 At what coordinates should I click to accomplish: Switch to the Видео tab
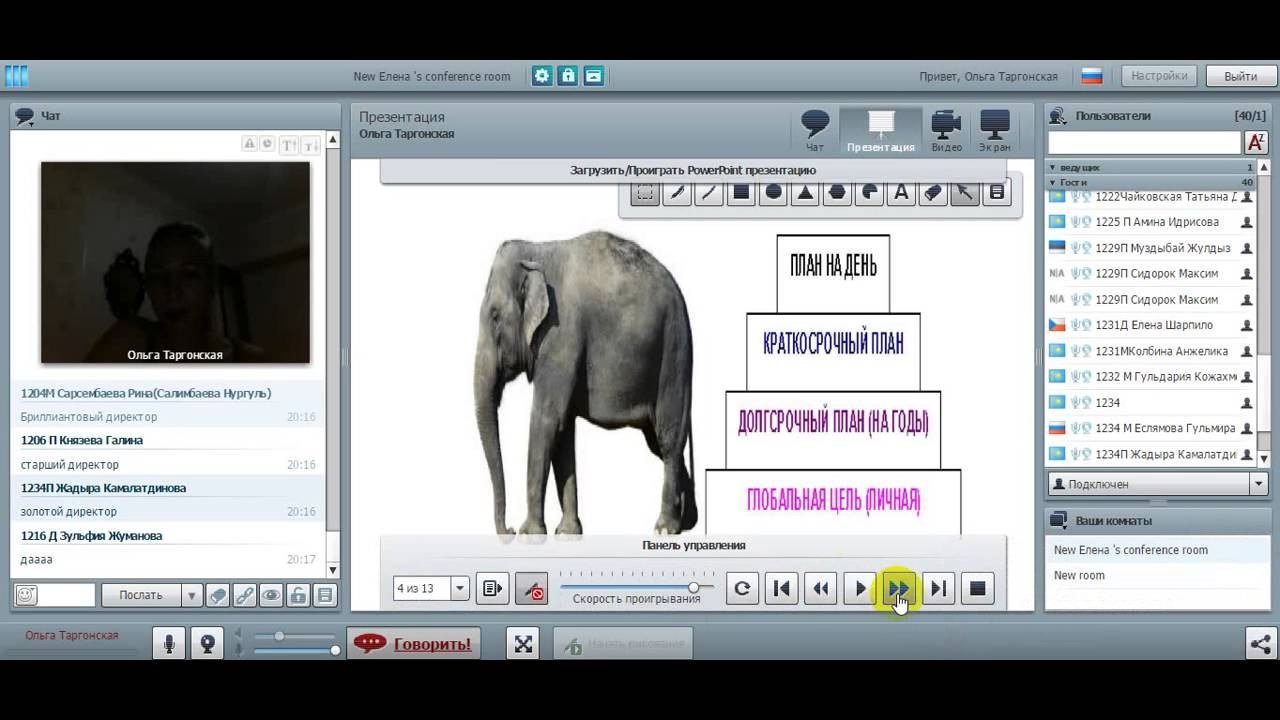pyautogui.click(x=946, y=131)
